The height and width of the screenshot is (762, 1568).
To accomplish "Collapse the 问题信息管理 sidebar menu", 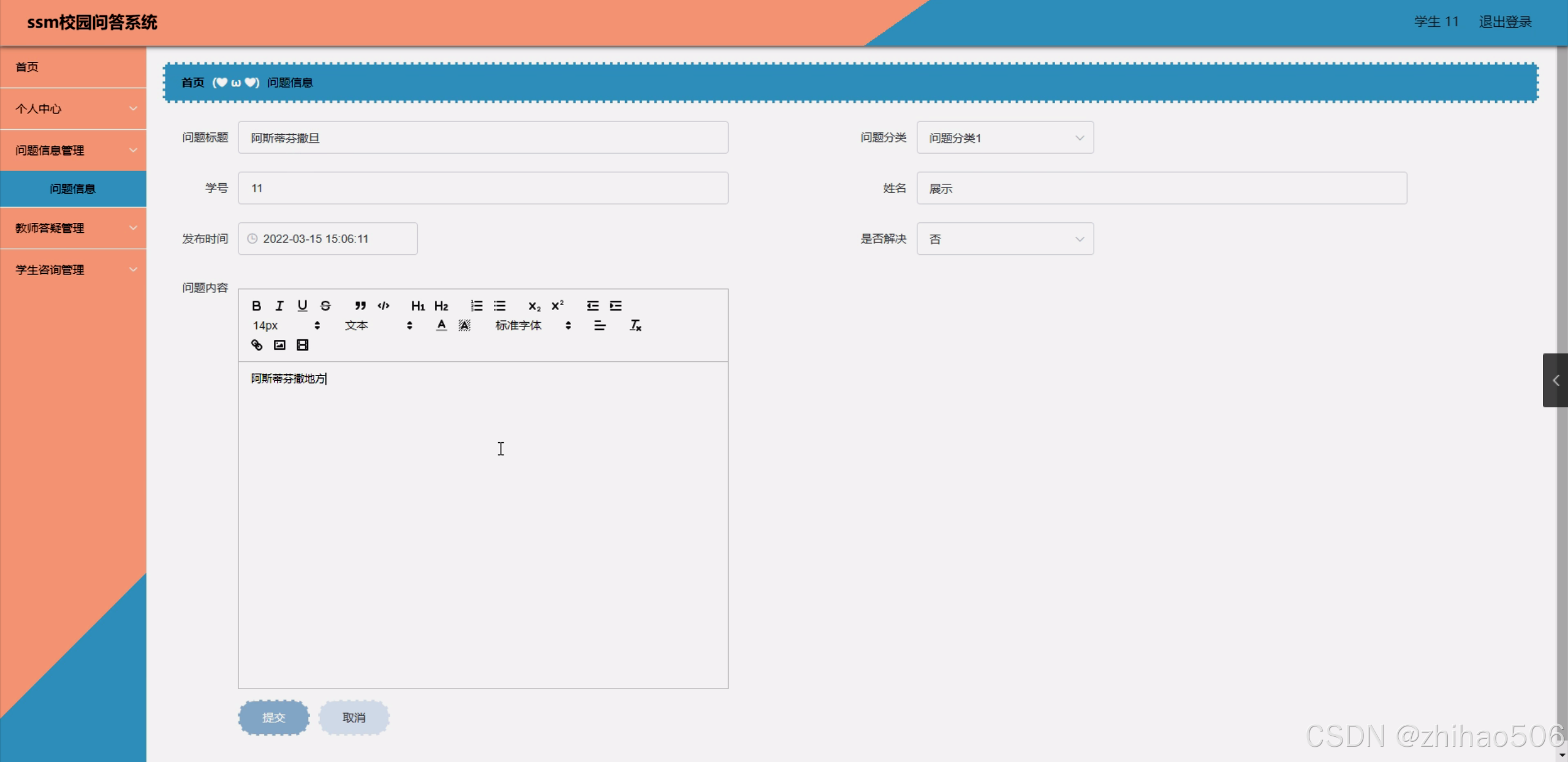I will tap(74, 150).
